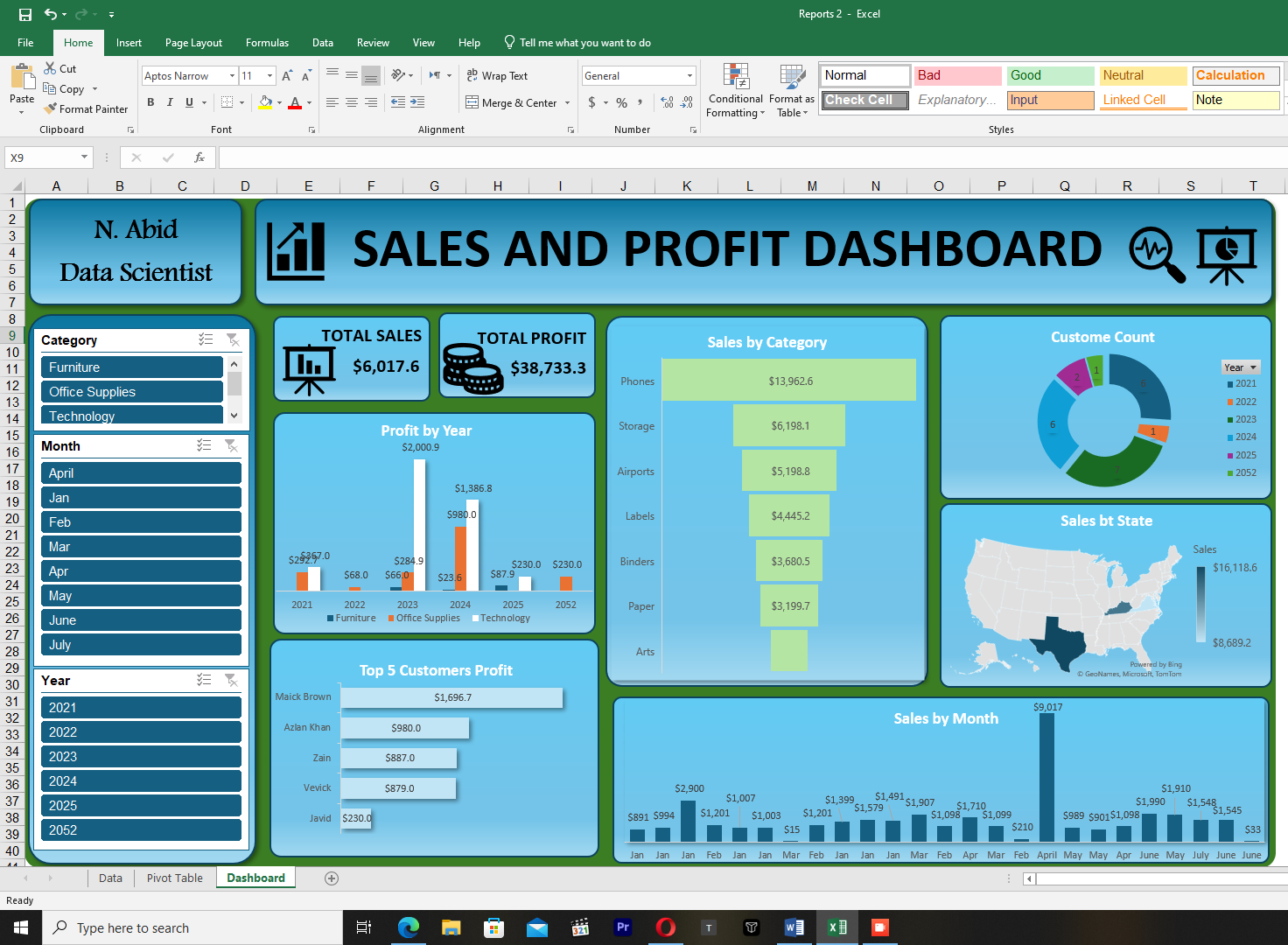This screenshot has width=1288, height=945.
Task: Toggle Italic formatting
Action: point(170,102)
